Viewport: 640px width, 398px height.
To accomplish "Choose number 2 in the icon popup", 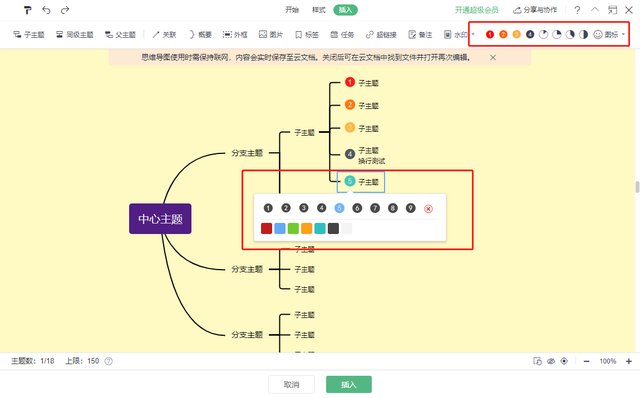I will coord(286,208).
